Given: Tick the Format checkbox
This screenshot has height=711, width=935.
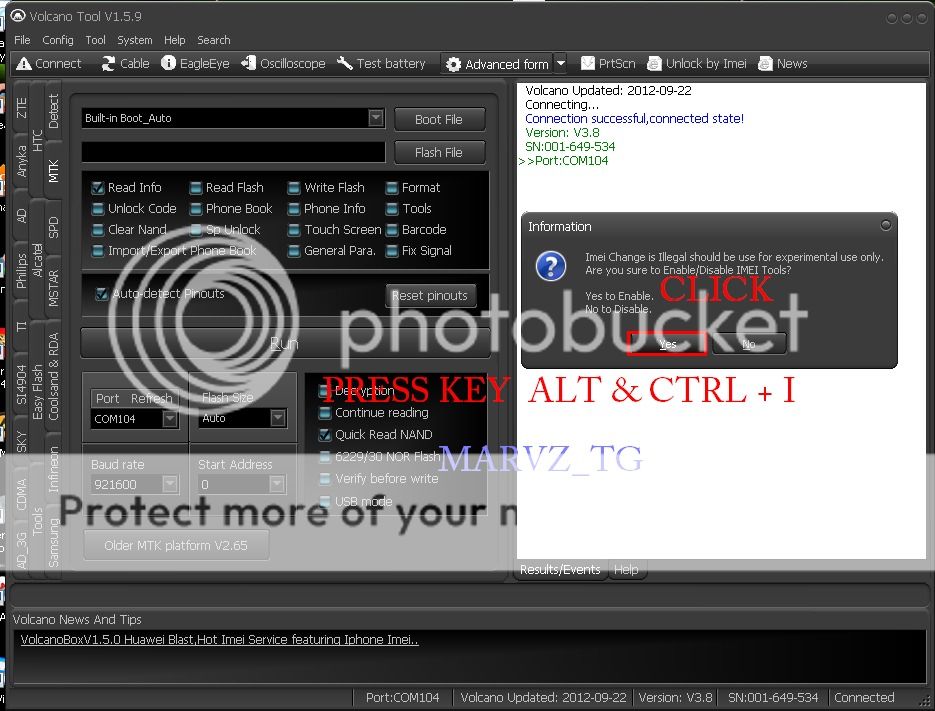Looking at the screenshot, I should pyautogui.click(x=392, y=188).
